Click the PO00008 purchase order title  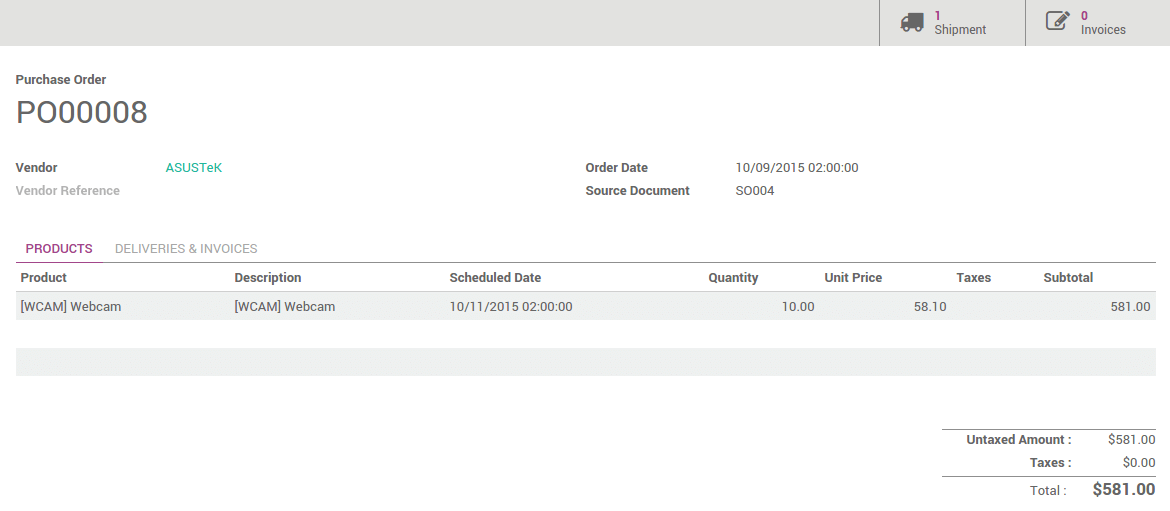coord(82,113)
